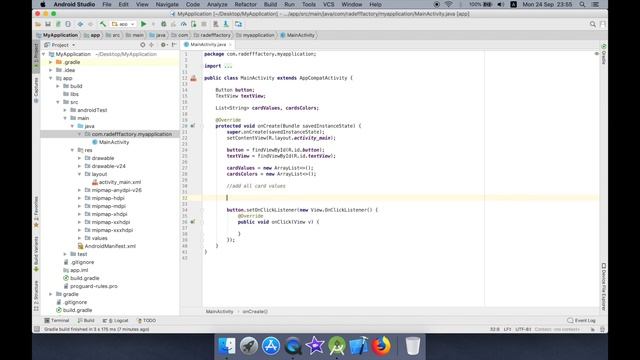Expand the .idea folder in the tree

pyautogui.click(x=51, y=70)
